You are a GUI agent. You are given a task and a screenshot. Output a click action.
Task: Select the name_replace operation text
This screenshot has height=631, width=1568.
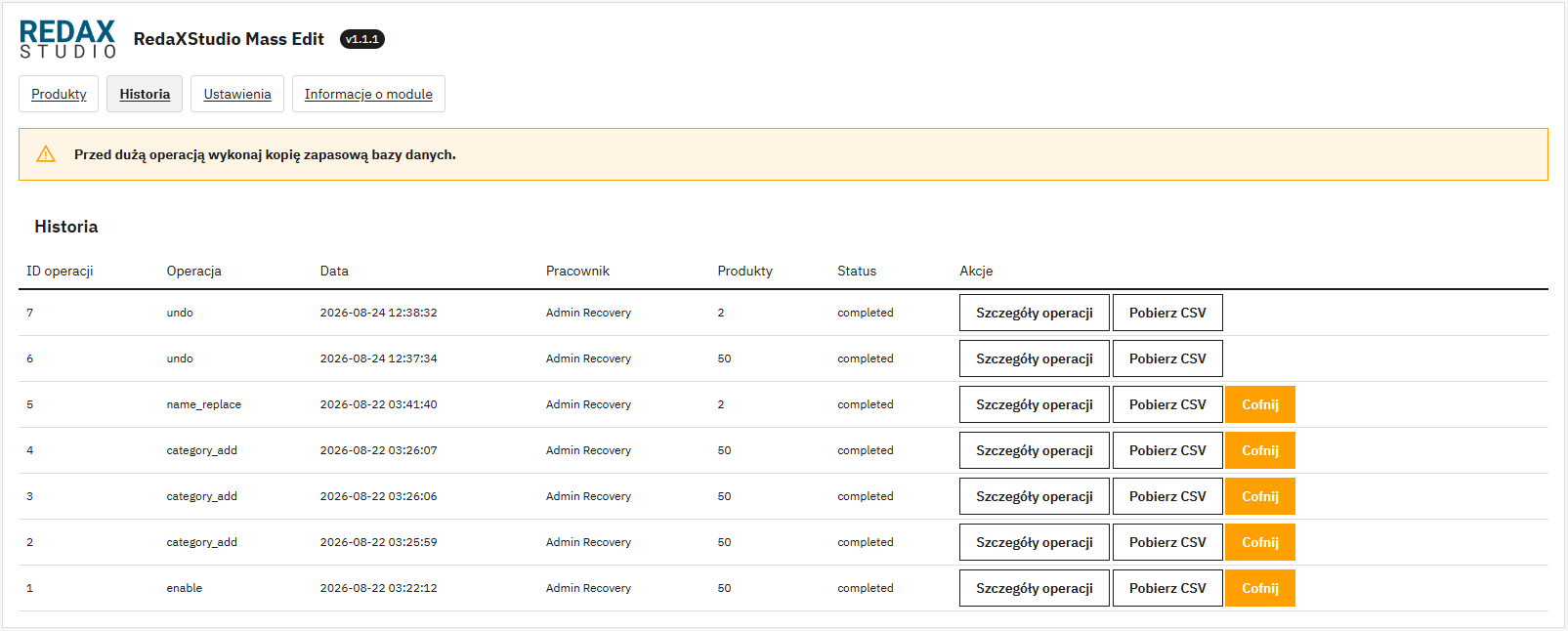204,404
